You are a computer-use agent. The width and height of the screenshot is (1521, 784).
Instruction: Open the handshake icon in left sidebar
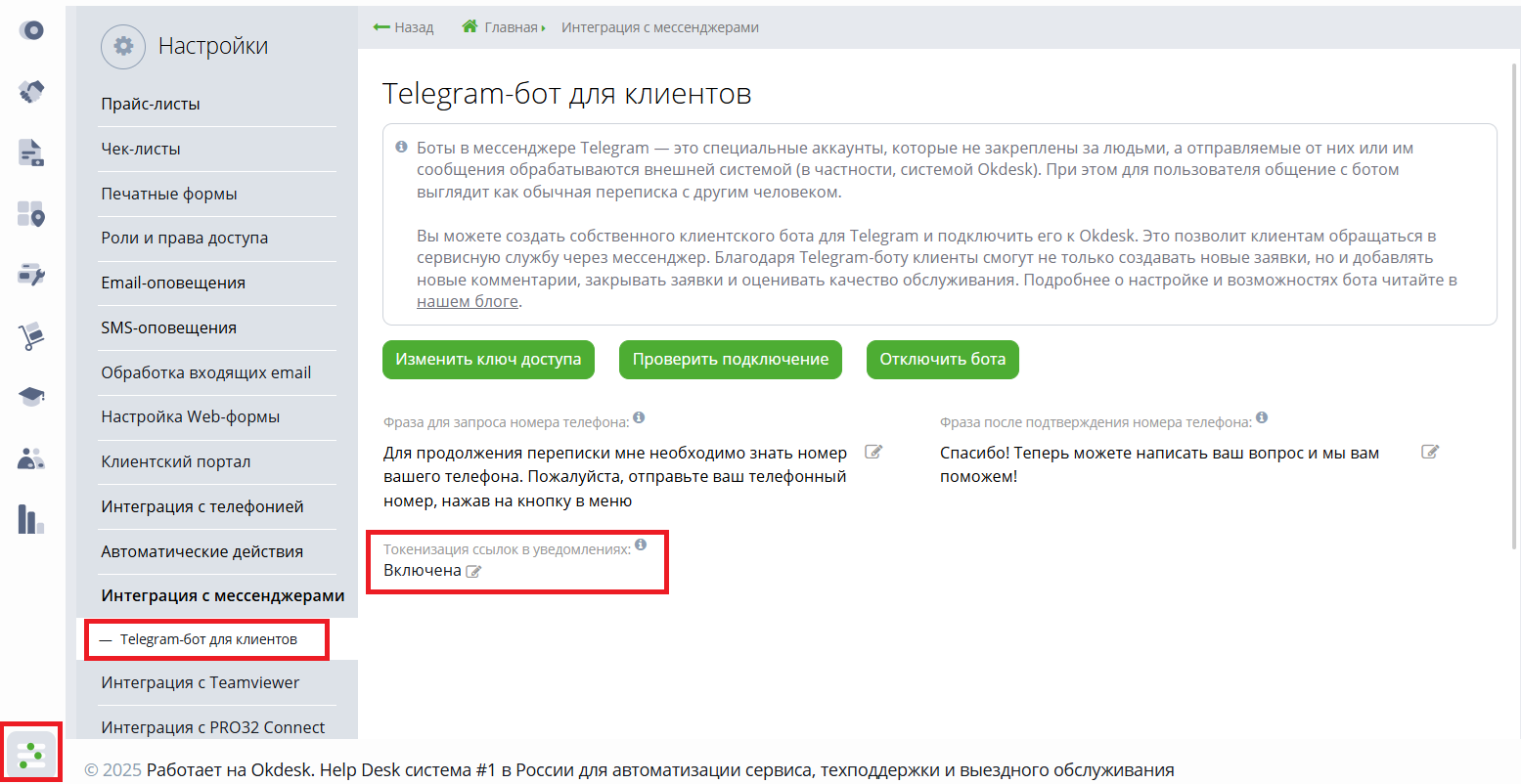click(x=31, y=92)
